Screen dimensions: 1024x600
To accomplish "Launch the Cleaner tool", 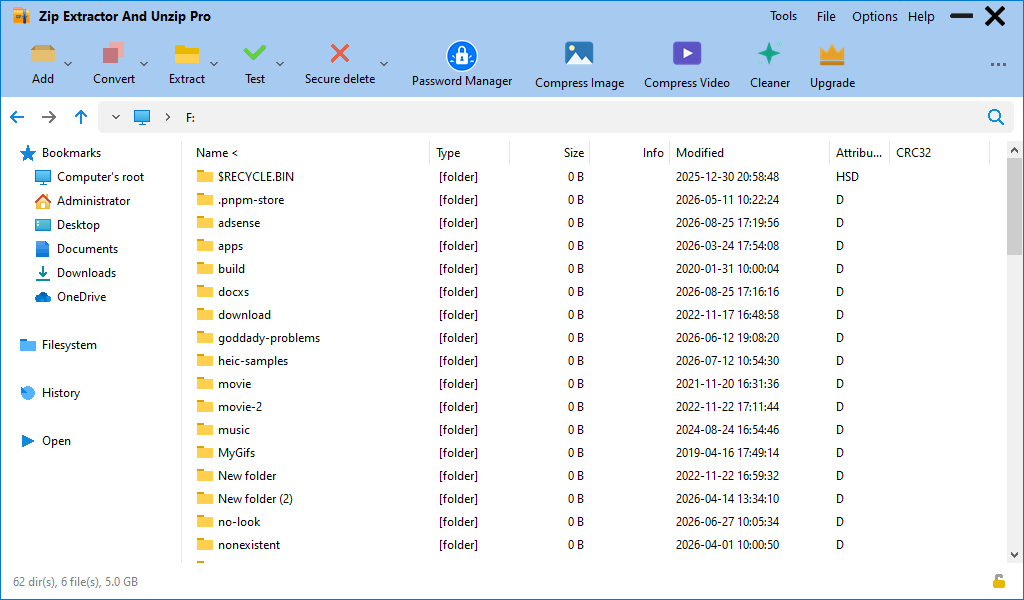I will [770, 65].
